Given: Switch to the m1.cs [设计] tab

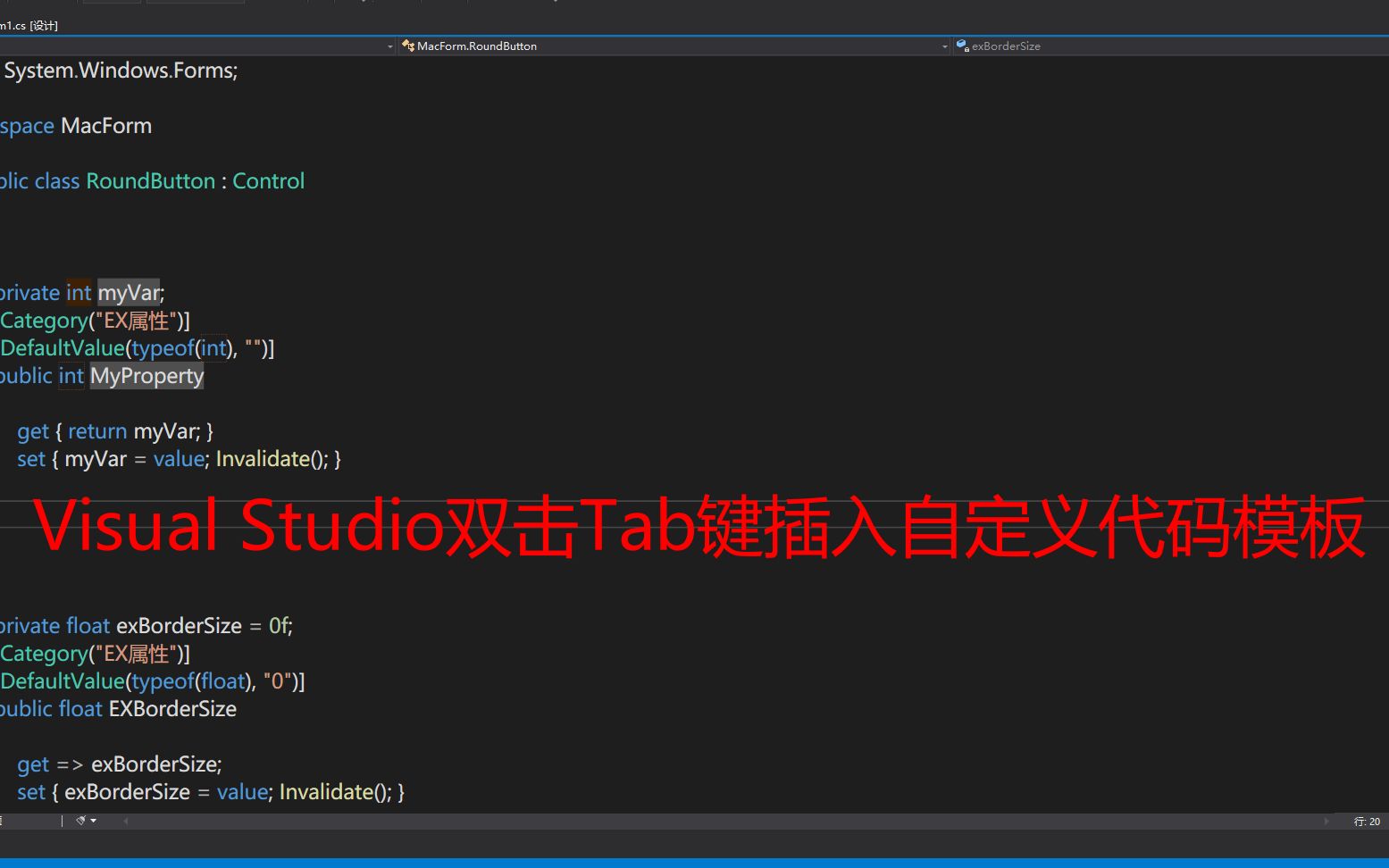Looking at the screenshot, I should 27,25.
